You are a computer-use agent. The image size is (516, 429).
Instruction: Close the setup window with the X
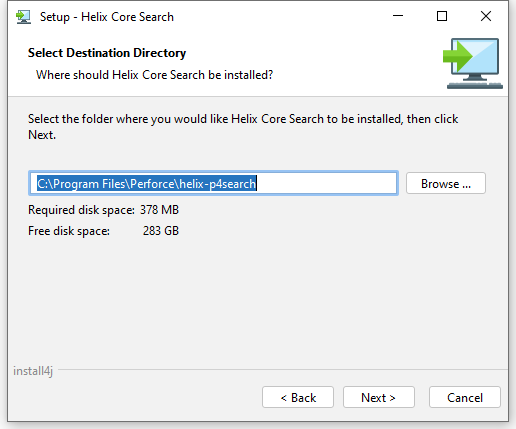(x=486, y=16)
